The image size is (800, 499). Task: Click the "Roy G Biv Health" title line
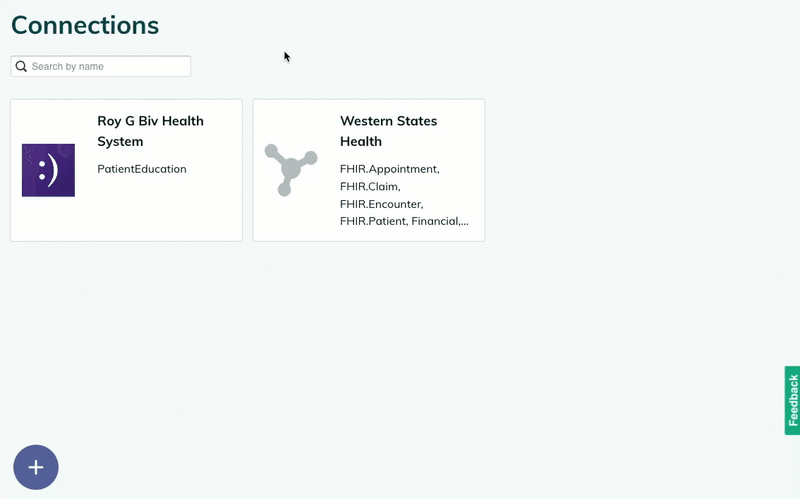click(150, 121)
